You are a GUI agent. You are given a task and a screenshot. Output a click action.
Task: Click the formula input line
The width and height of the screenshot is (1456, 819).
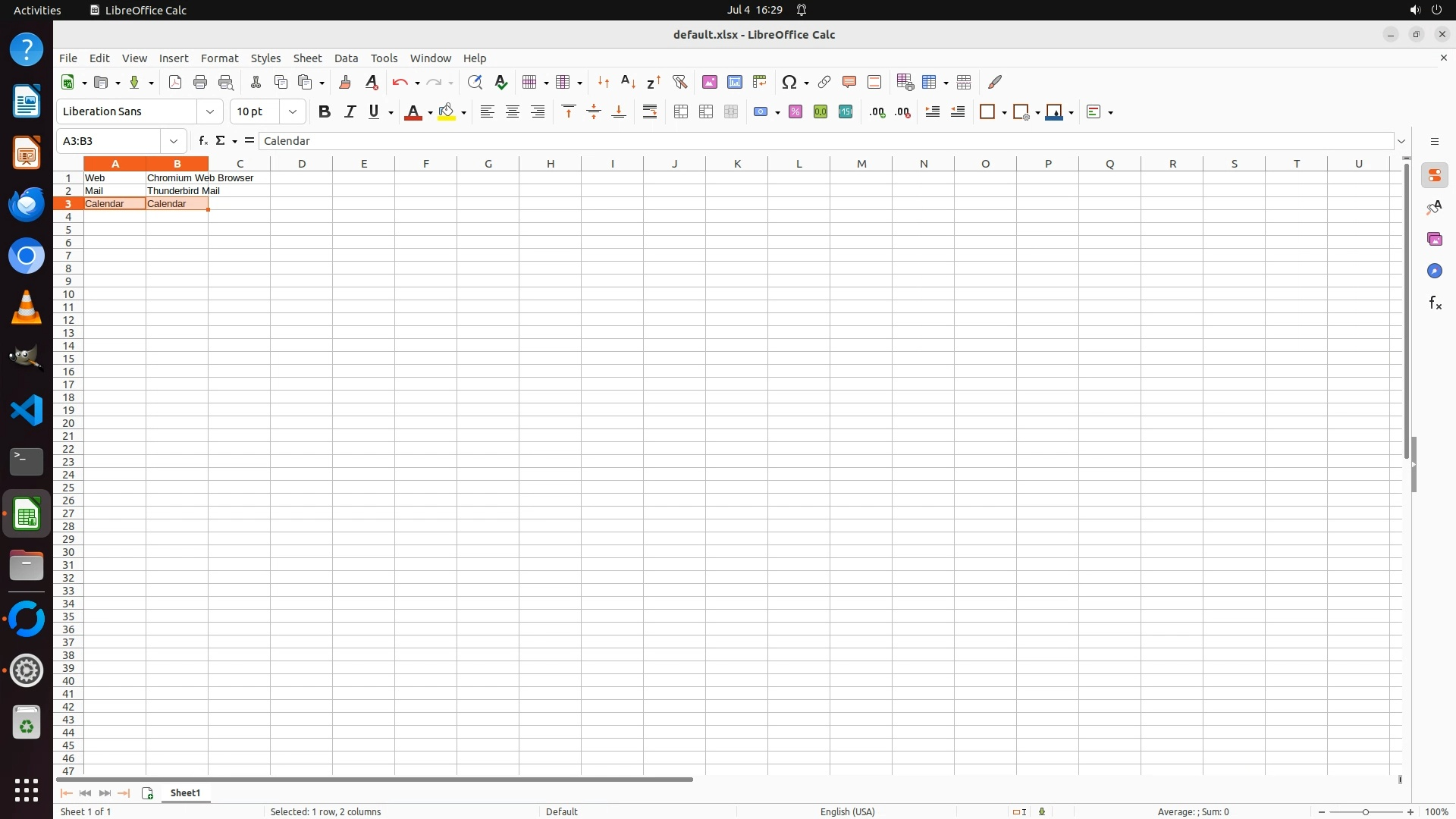click(827, 141)
